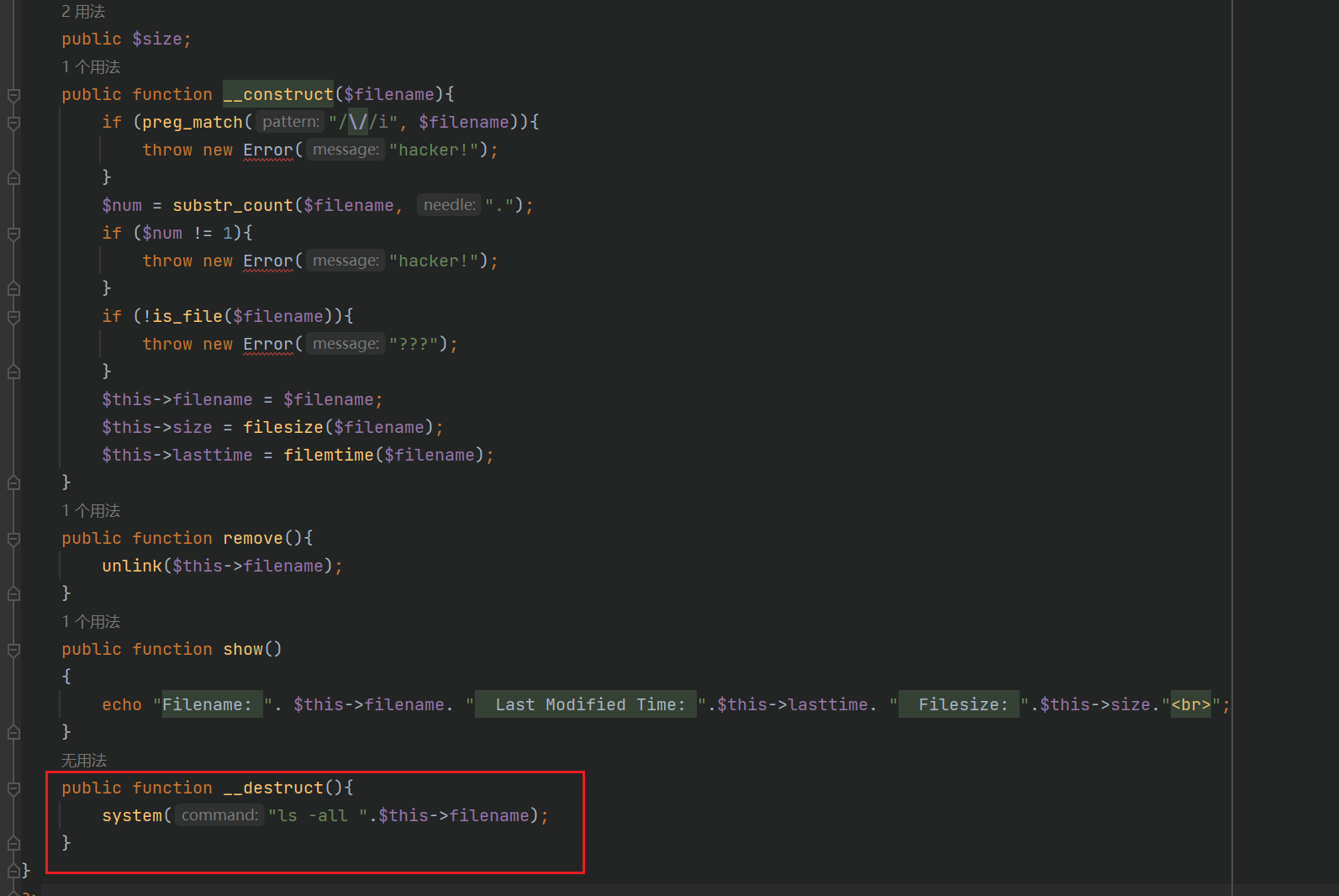Collapse the __construct function fold marker
This screenshot has height=896, width=1339.
13,95
